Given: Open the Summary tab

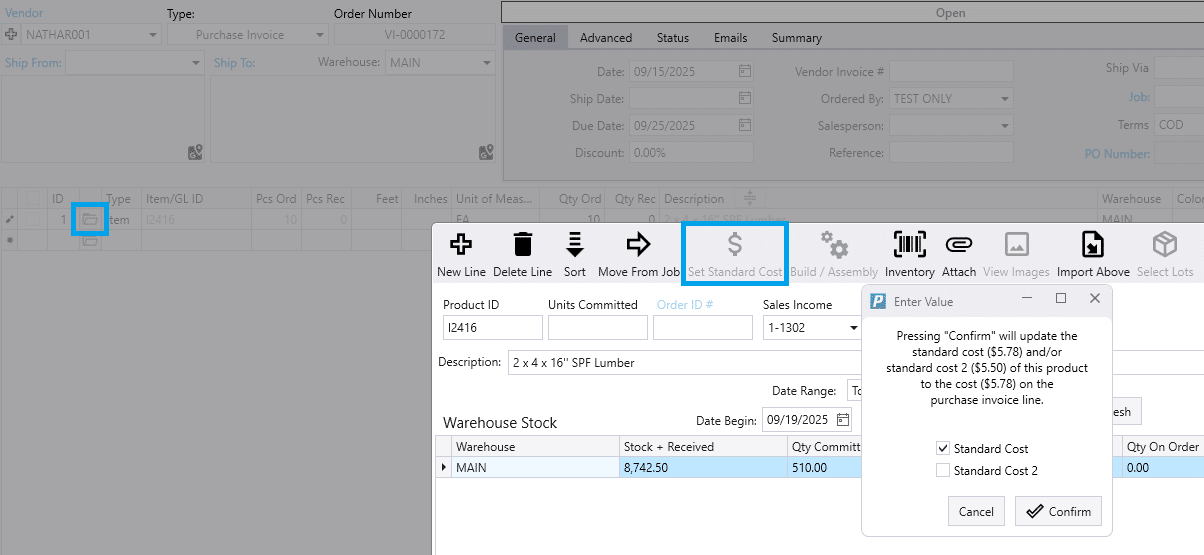Looking at the screenshot, I should (x=796, y=38).
